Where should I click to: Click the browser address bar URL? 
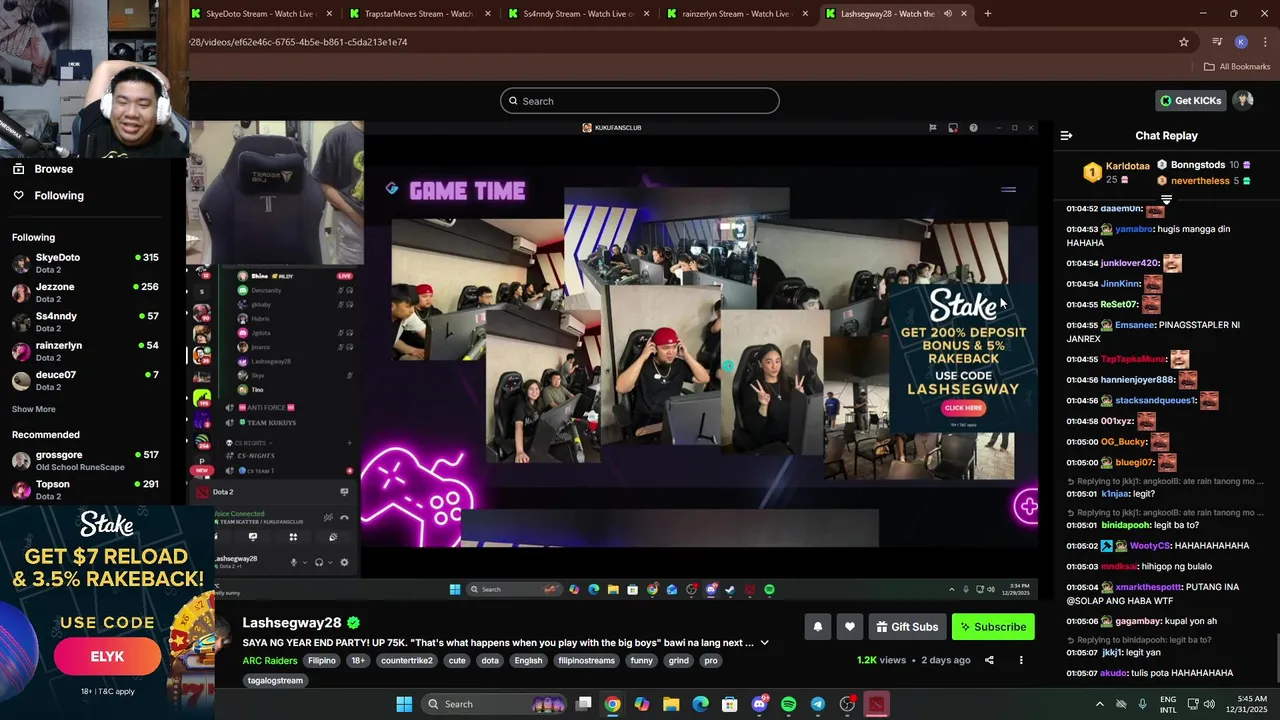[x=298, y=42]
